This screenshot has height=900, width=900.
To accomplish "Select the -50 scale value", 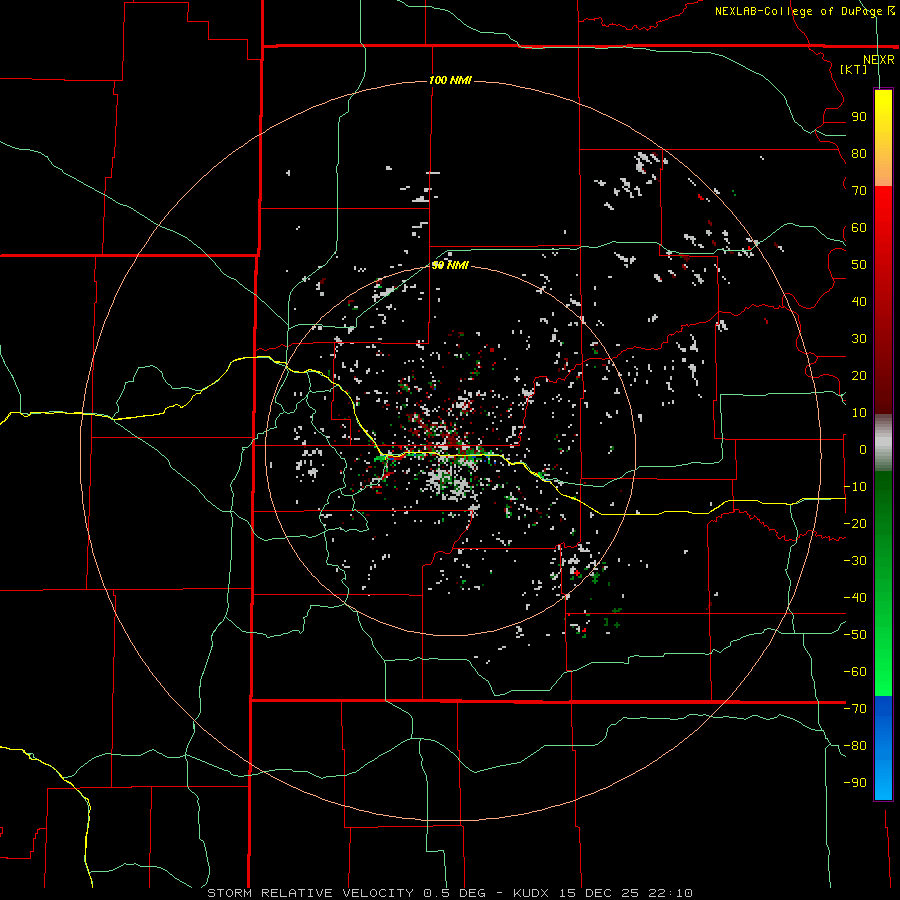I will pyautogui.click(x=855, y=635).
